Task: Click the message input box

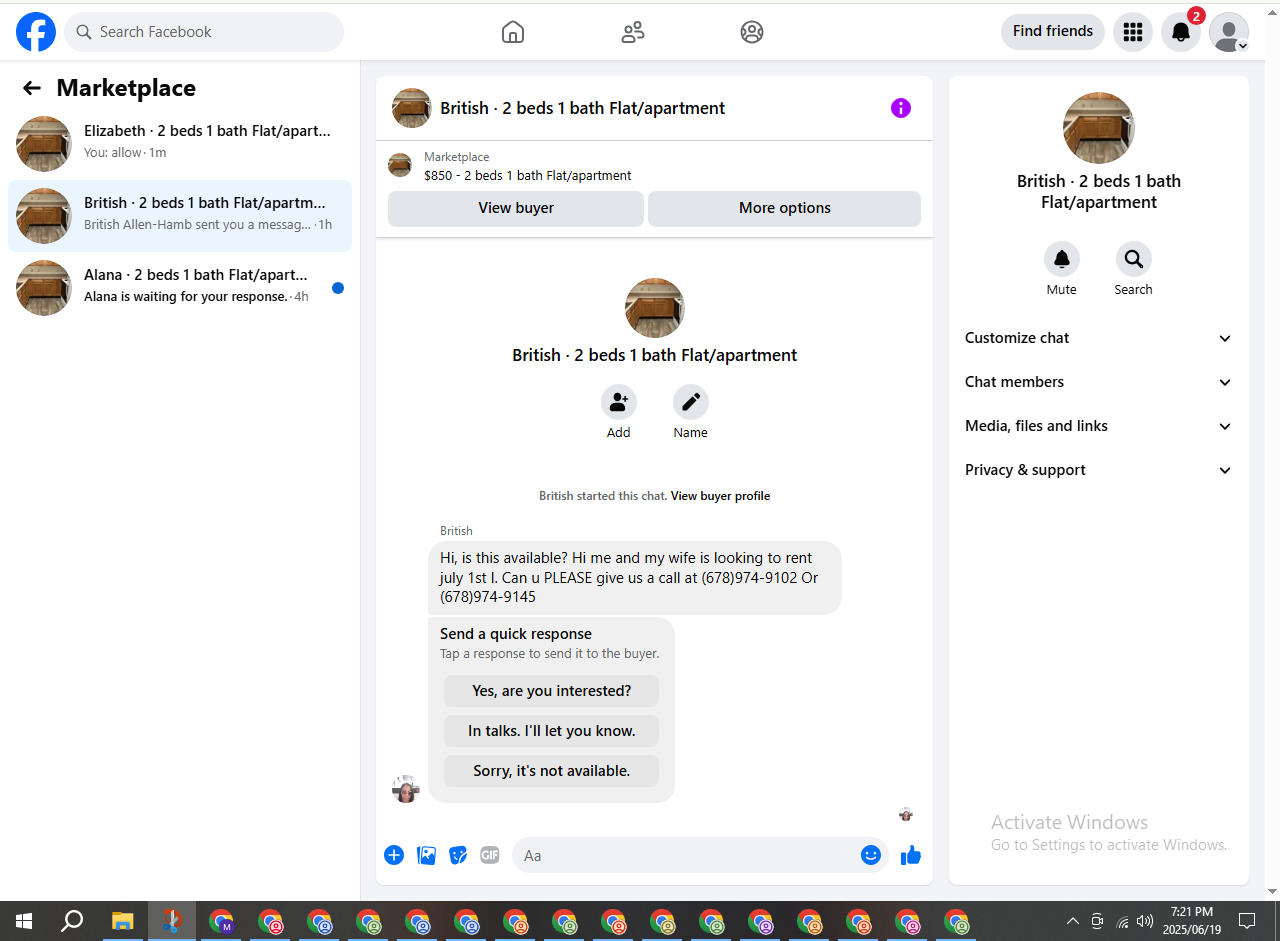Action: [x=688, y=855]
